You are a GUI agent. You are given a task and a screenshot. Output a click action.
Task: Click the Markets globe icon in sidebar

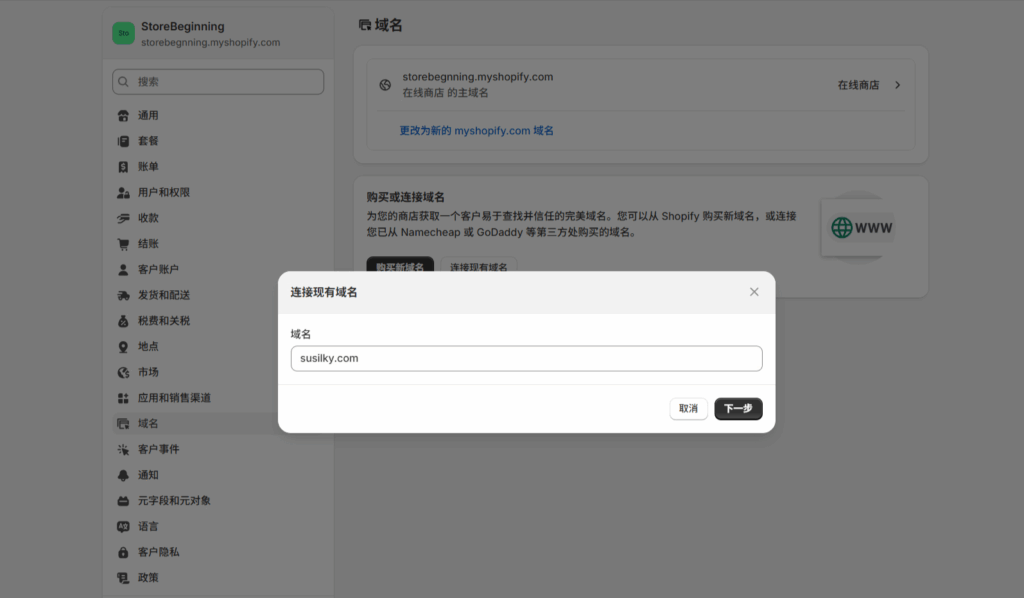[123, 372]
